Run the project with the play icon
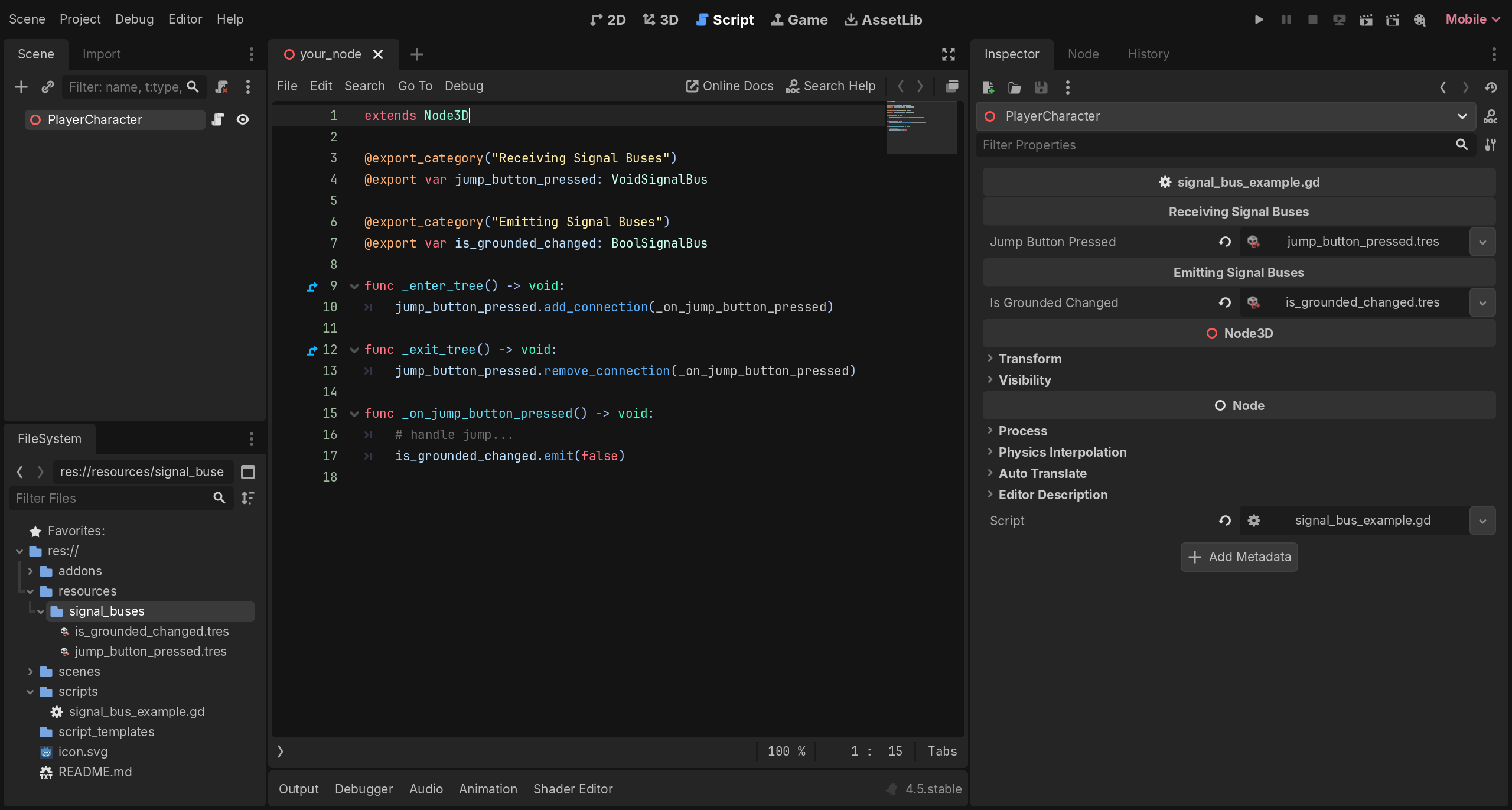Screen dimensions: 1512x810 (x=1259, y=19)
